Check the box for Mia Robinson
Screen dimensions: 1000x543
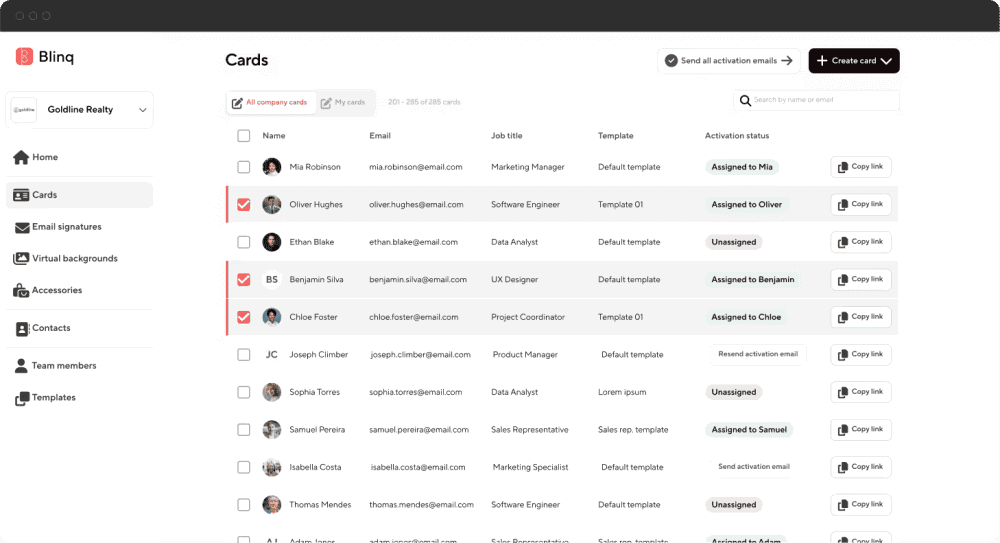coord(244,167)
